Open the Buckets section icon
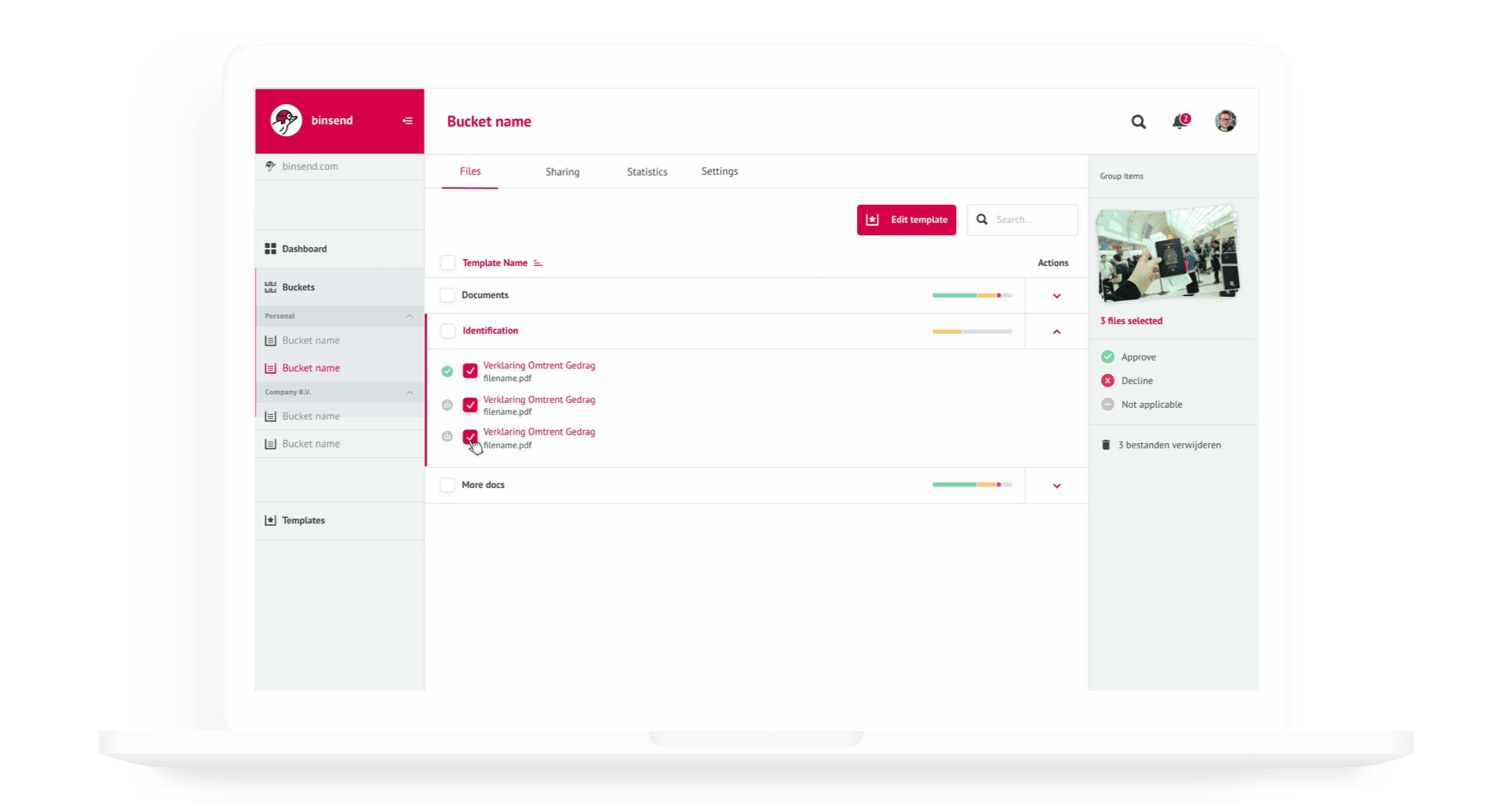 271,287
